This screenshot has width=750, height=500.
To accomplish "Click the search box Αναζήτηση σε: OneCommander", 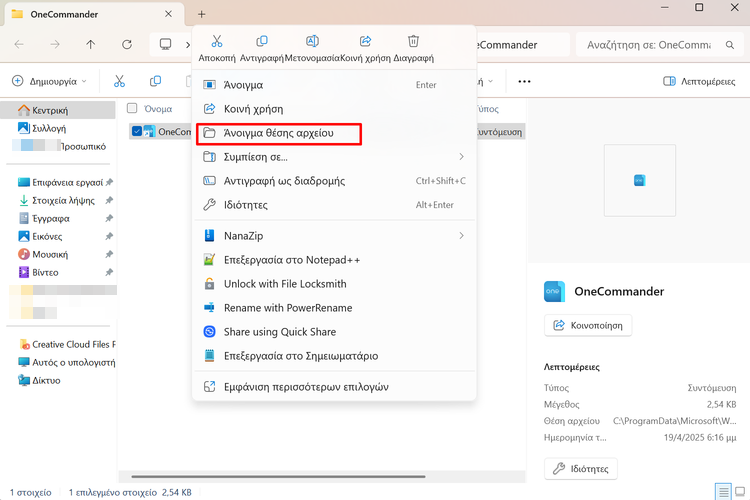I will 659,45.
